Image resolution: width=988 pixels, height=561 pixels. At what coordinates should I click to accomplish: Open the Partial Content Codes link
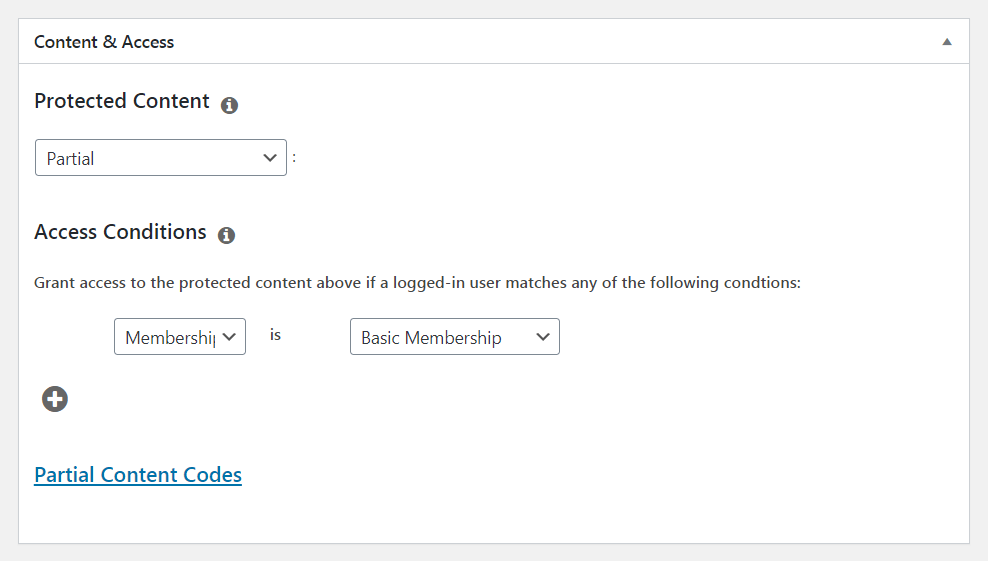pyautogui.click(x=138, y=475)
